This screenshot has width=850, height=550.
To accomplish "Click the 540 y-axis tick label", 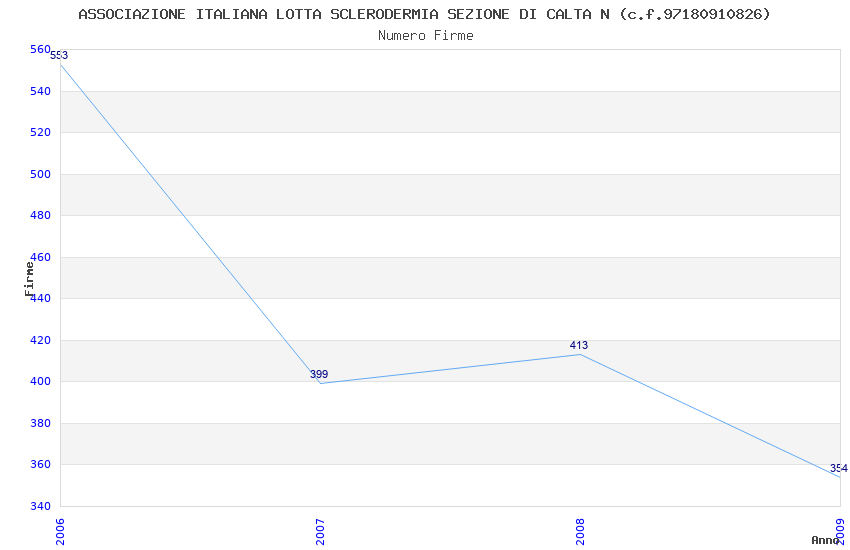I will tap(40, 91).
